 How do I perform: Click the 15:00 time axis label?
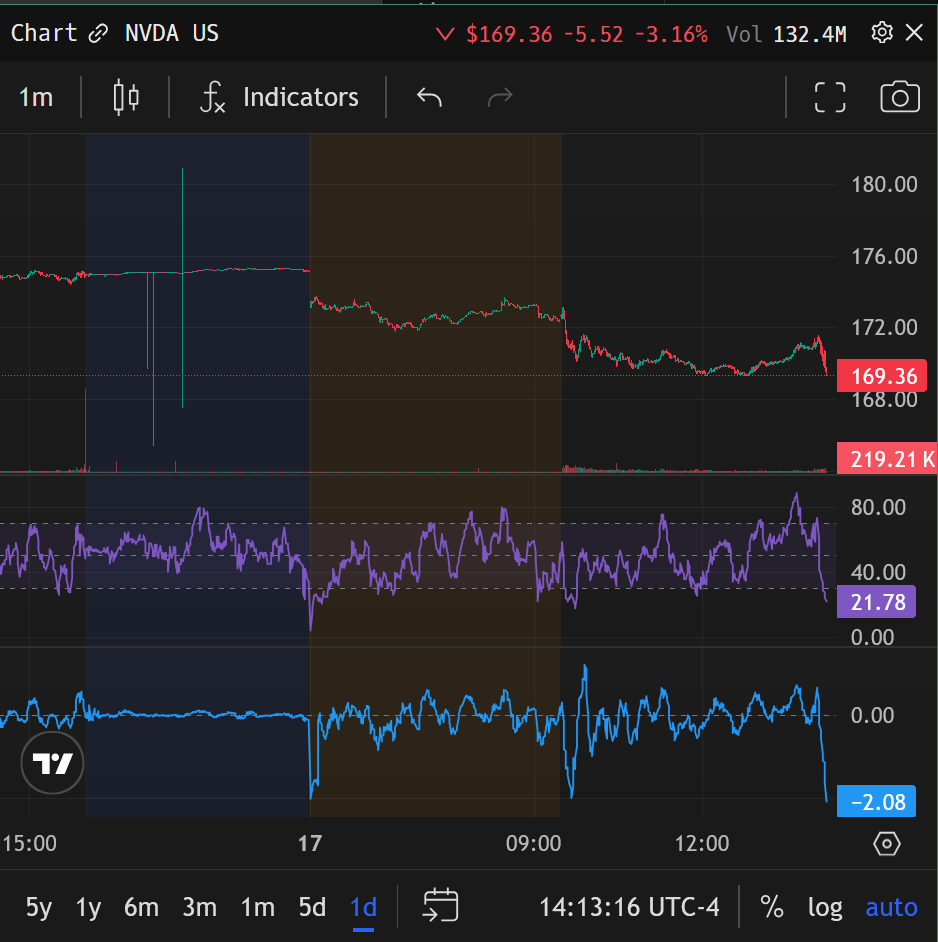(29, 843)
